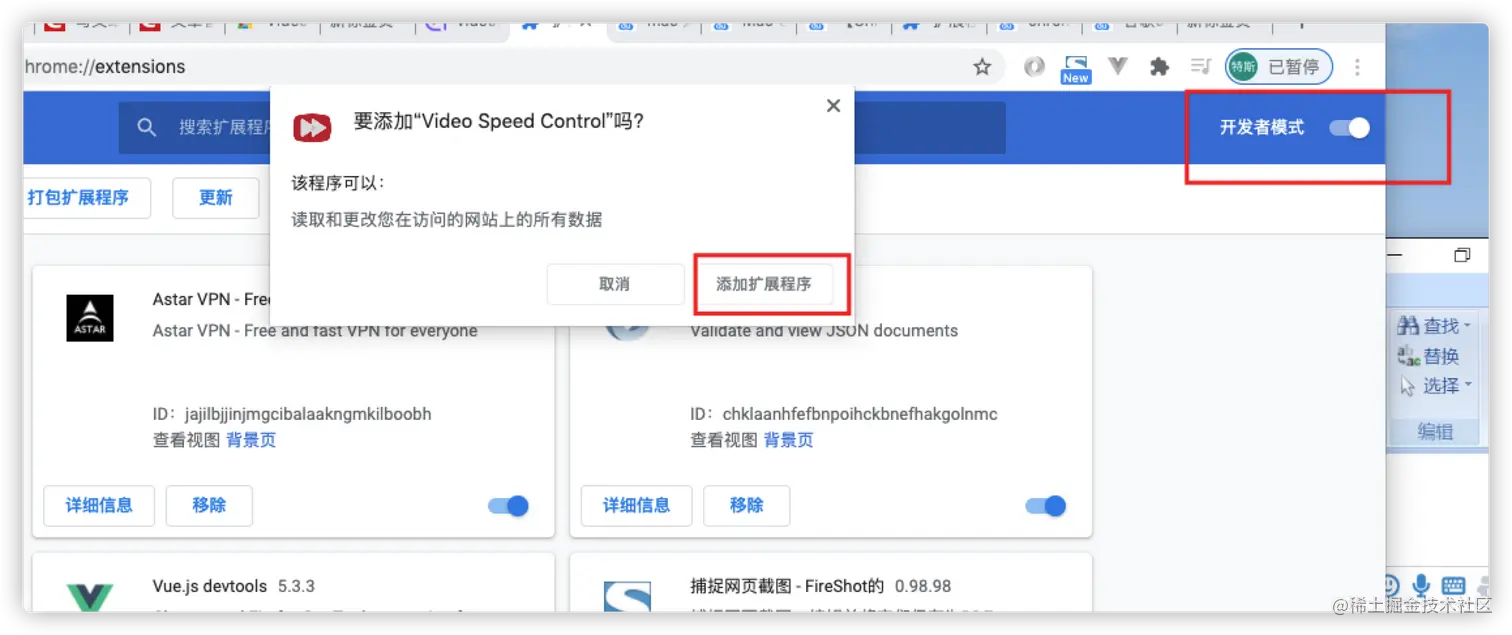The image size is (1512, 635).
Task: Open the 已暂停 profile menu
Action: pos(1279,67)
